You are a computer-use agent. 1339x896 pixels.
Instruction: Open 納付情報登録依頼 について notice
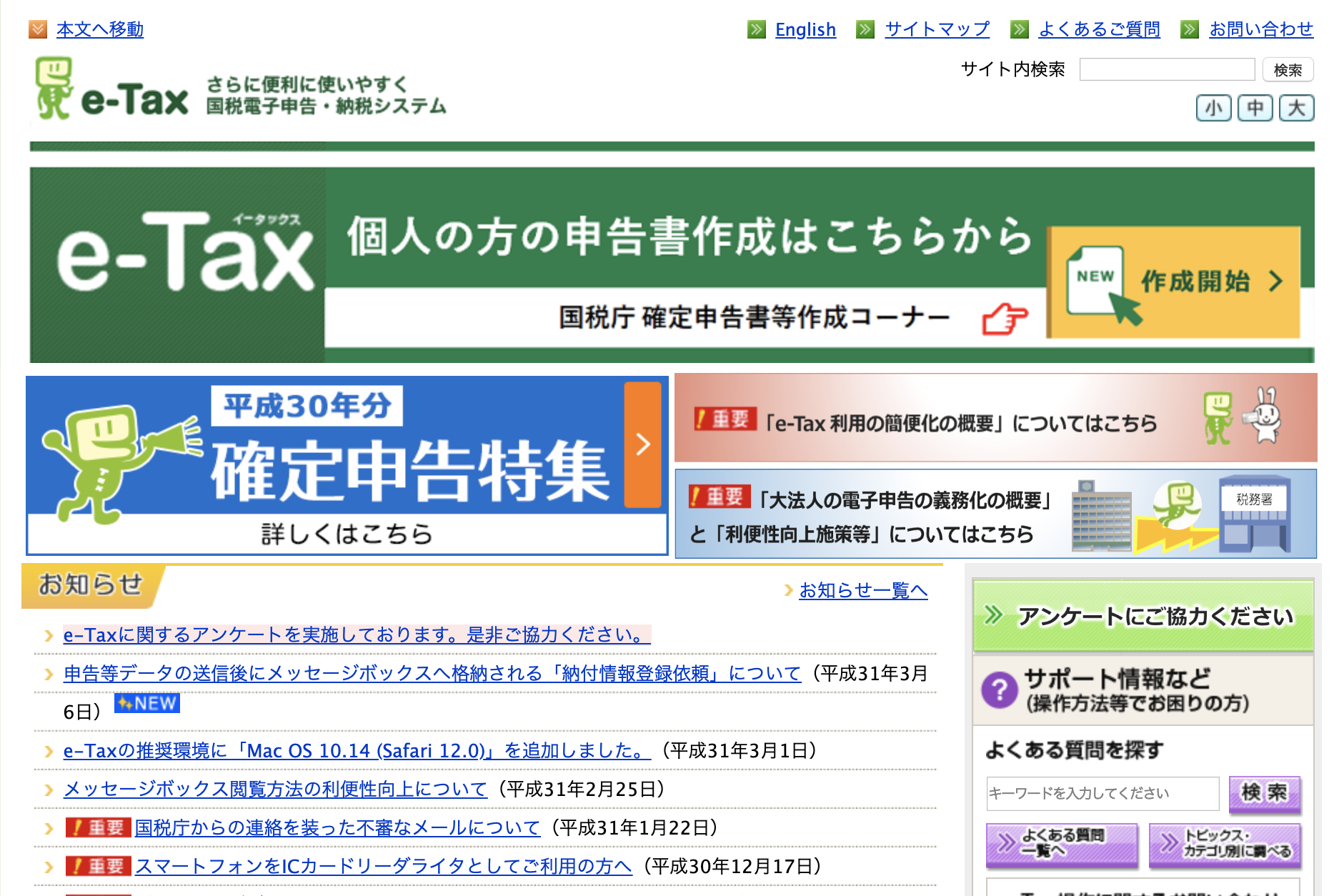[432, 673]
